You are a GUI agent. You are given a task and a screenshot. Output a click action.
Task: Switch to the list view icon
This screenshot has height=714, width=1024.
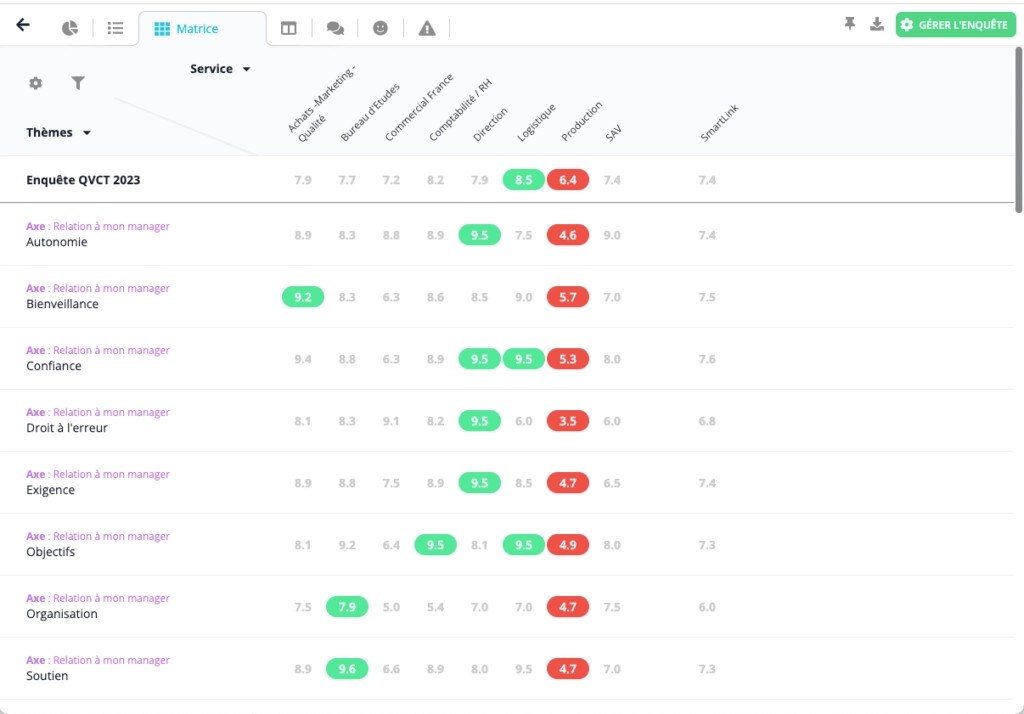(115, 28)
